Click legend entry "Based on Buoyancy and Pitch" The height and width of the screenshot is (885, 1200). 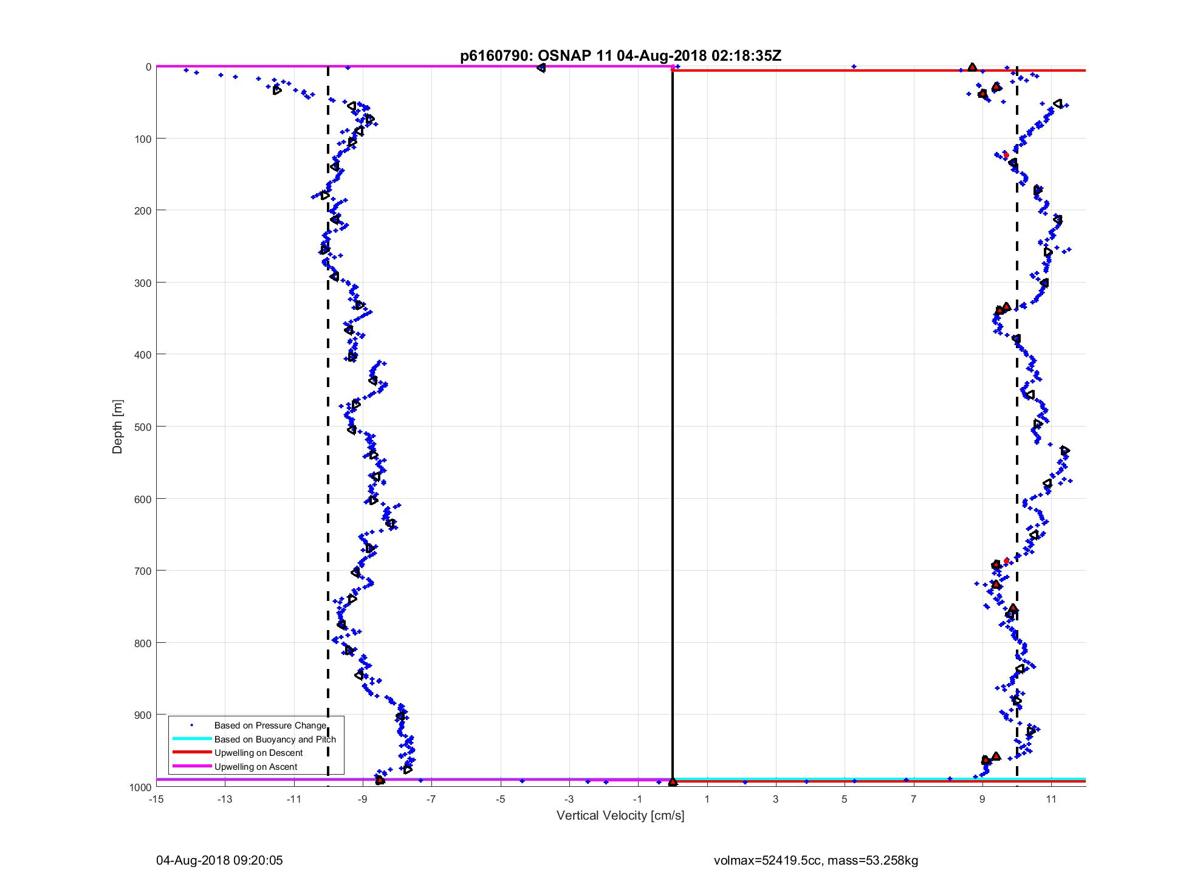275,738
